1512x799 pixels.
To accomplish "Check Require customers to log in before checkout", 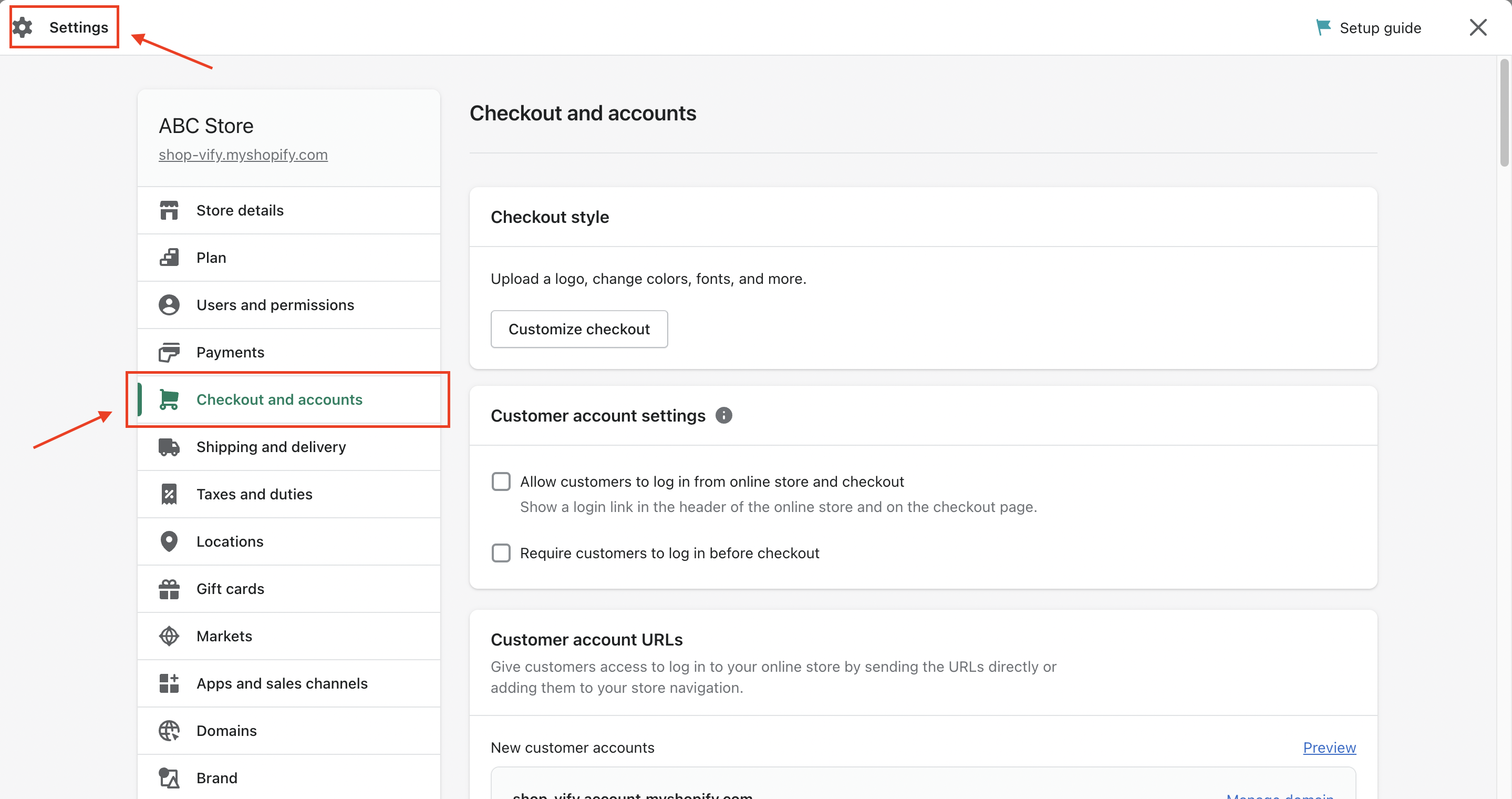I will pos(501,553).
